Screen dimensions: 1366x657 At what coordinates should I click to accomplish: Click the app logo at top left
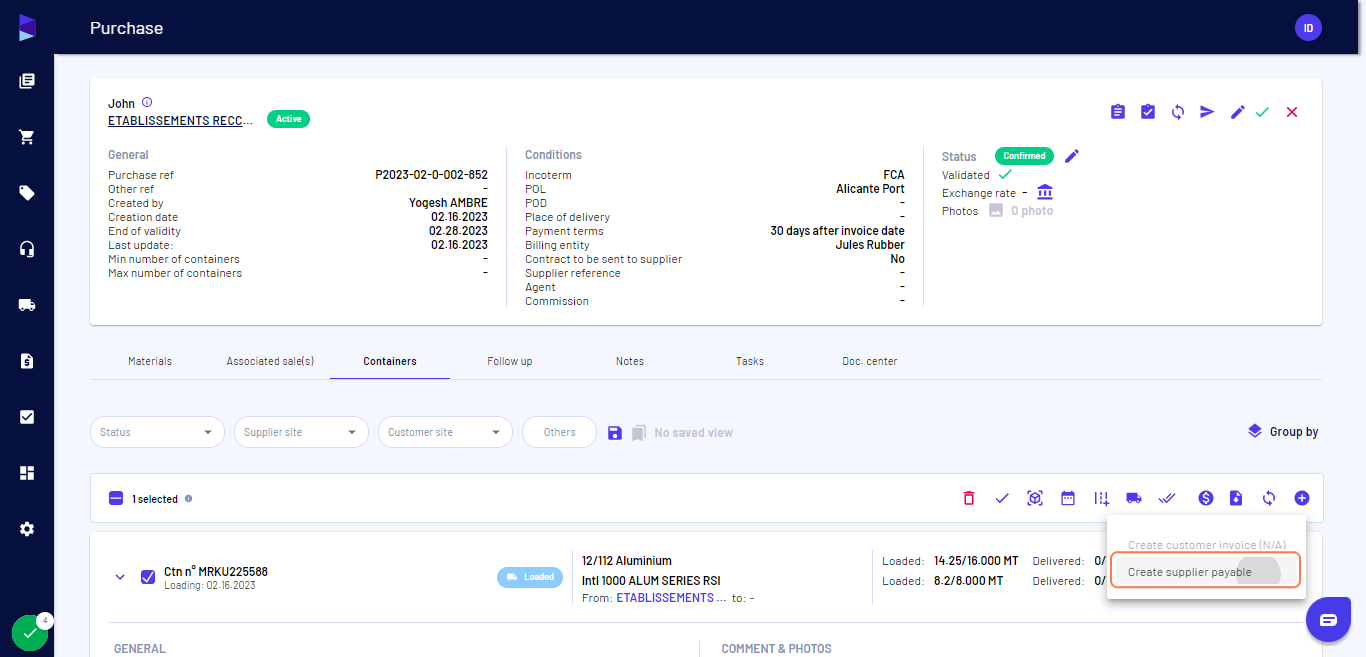(x=27, y=27)
